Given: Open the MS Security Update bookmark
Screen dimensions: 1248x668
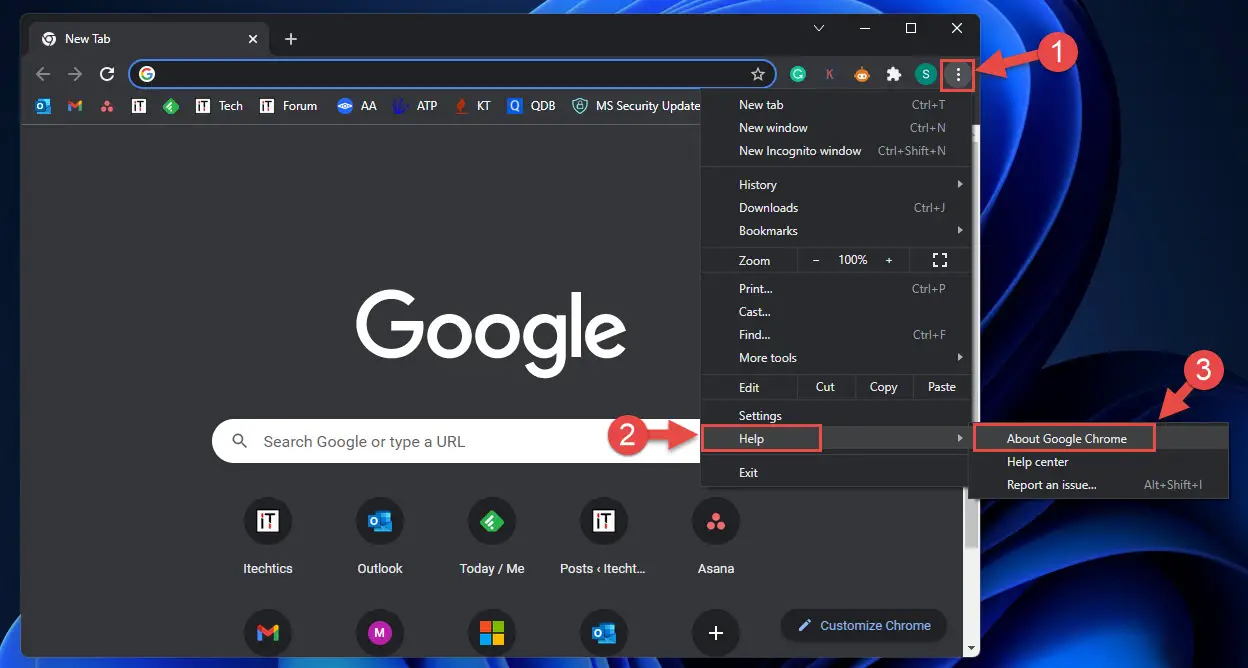Looking at the screenshot, I should [x=636, y=106].
